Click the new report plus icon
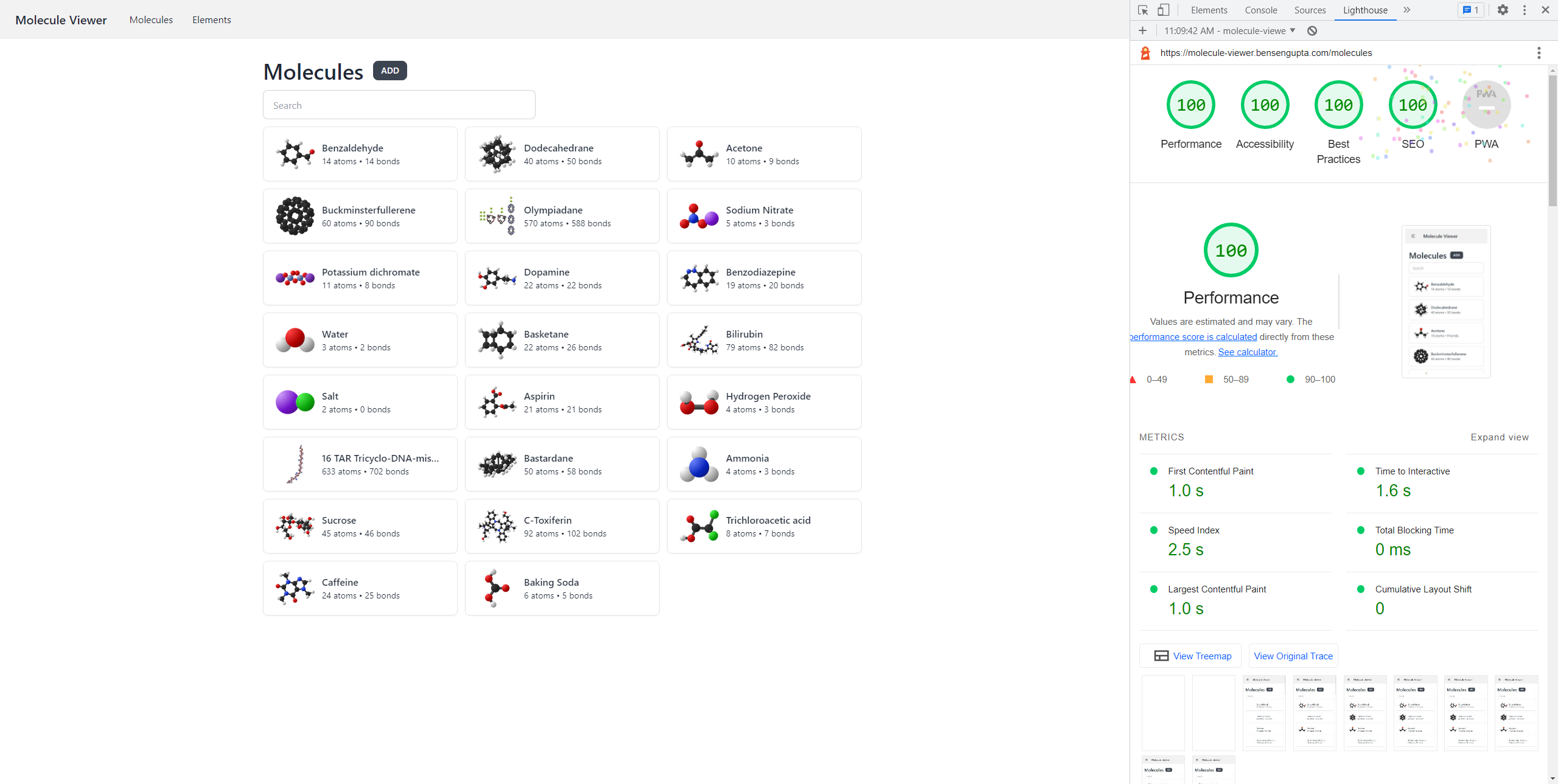The image size is (1558, 784). (1142, 31)
